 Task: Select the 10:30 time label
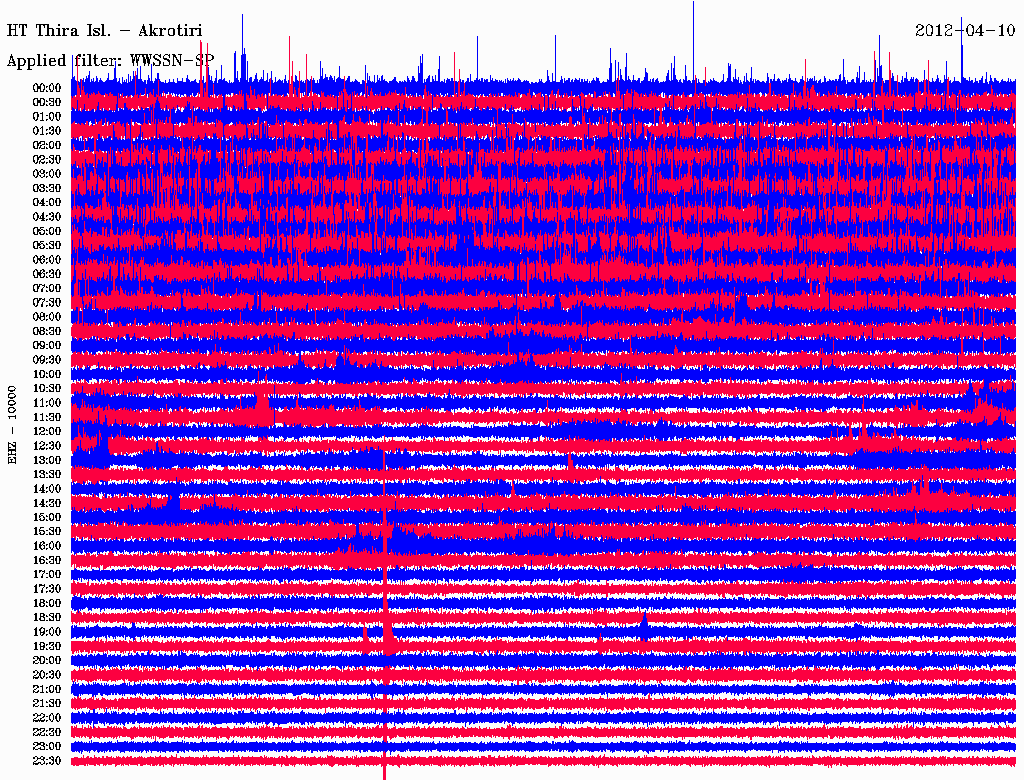point(47,389)
